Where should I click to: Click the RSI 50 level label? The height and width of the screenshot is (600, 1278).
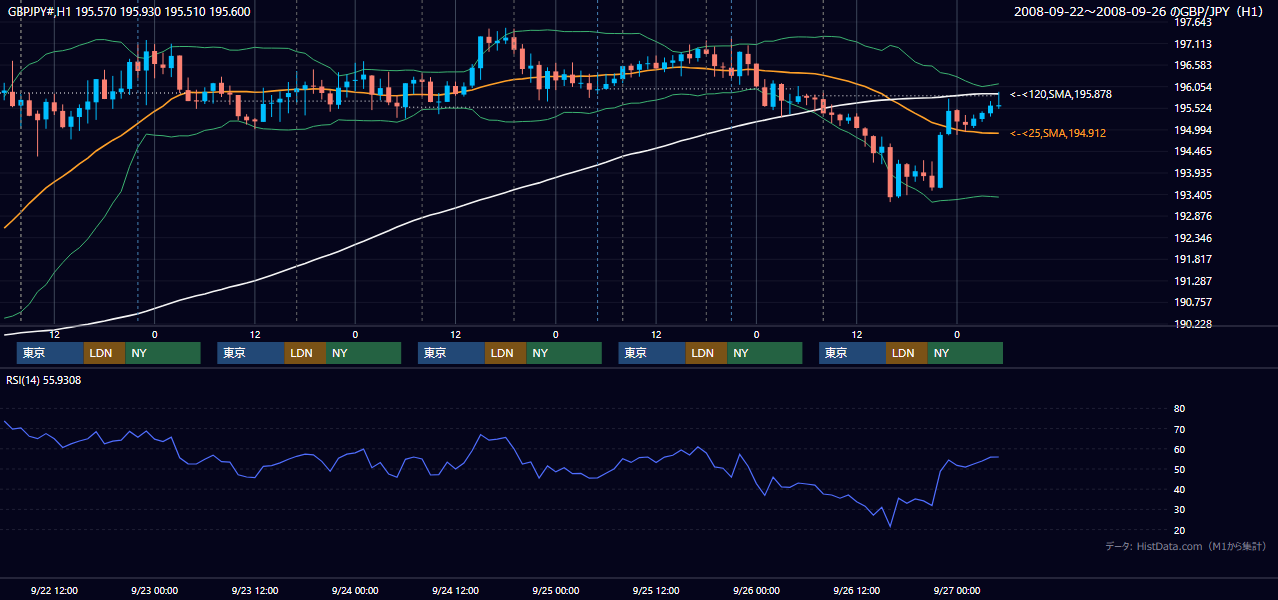[1179, 469]
